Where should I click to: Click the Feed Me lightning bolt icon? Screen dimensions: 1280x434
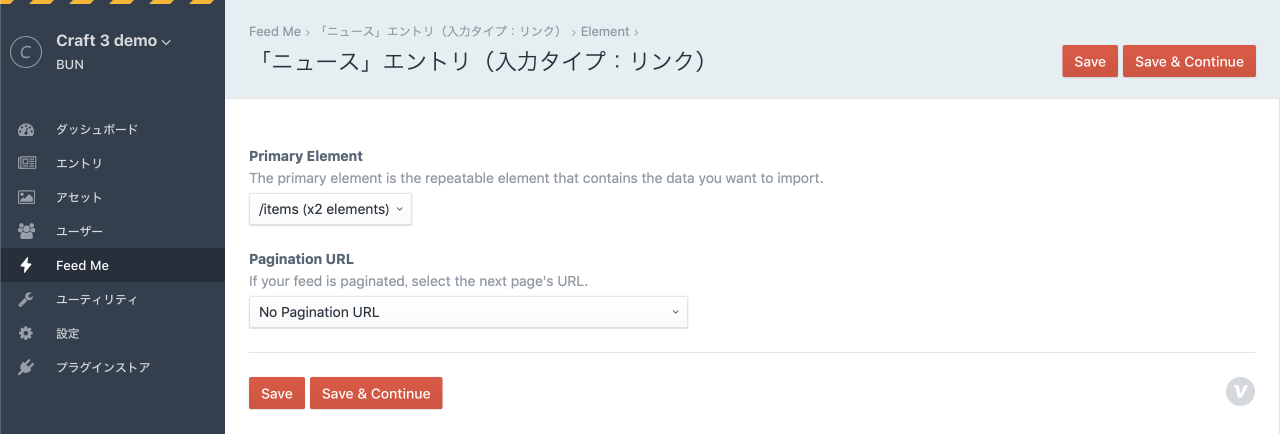(27, 266)
